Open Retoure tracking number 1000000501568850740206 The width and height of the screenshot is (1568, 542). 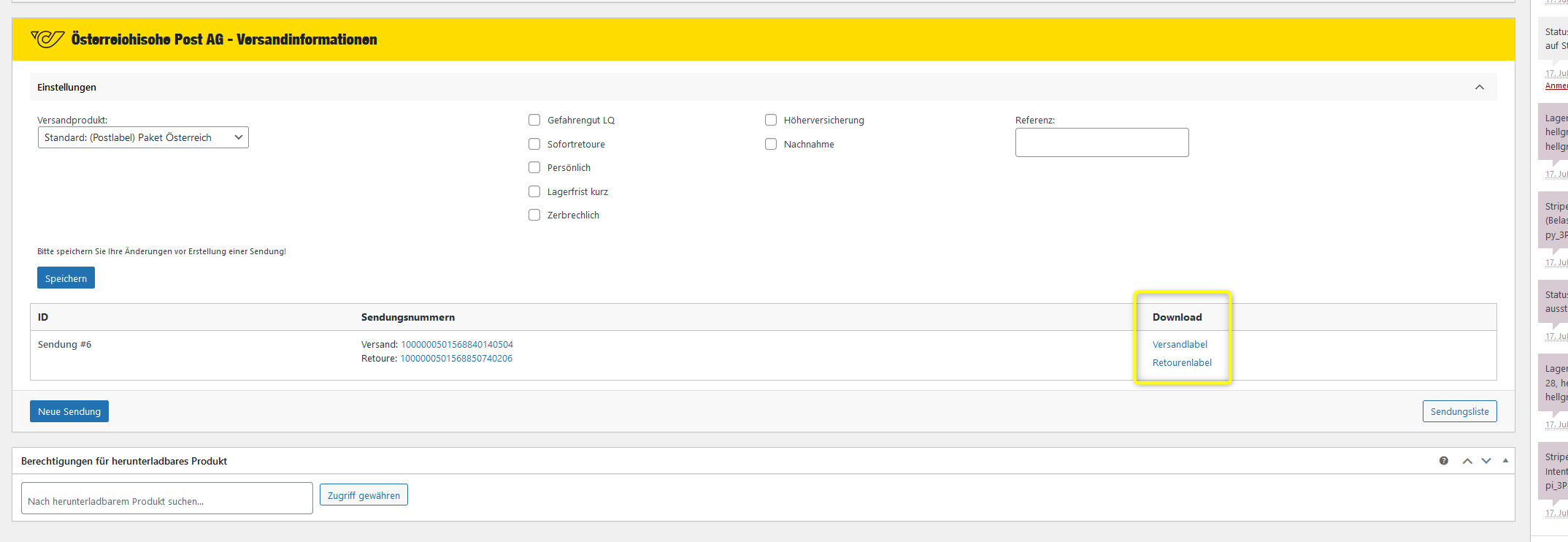coord(456,358)
